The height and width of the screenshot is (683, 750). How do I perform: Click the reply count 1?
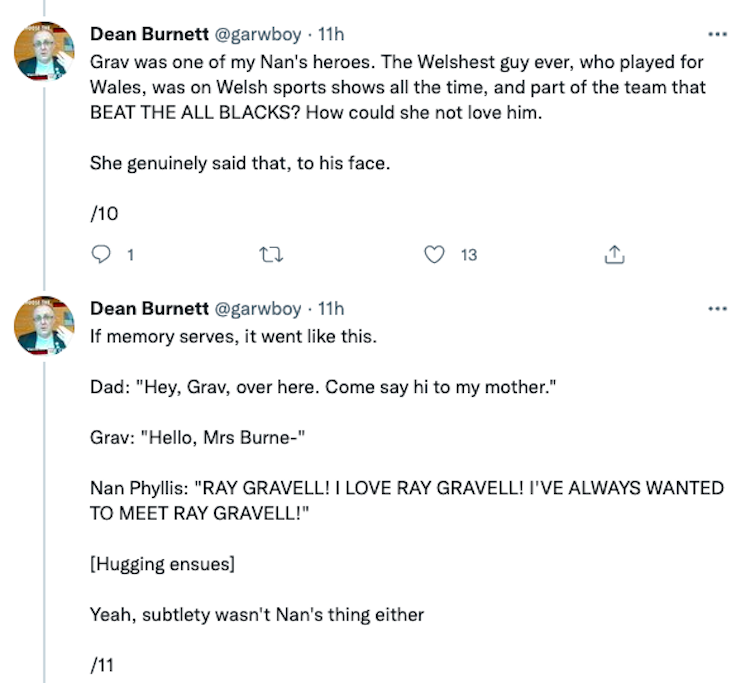pyautogui.click(x=130, y=256)
